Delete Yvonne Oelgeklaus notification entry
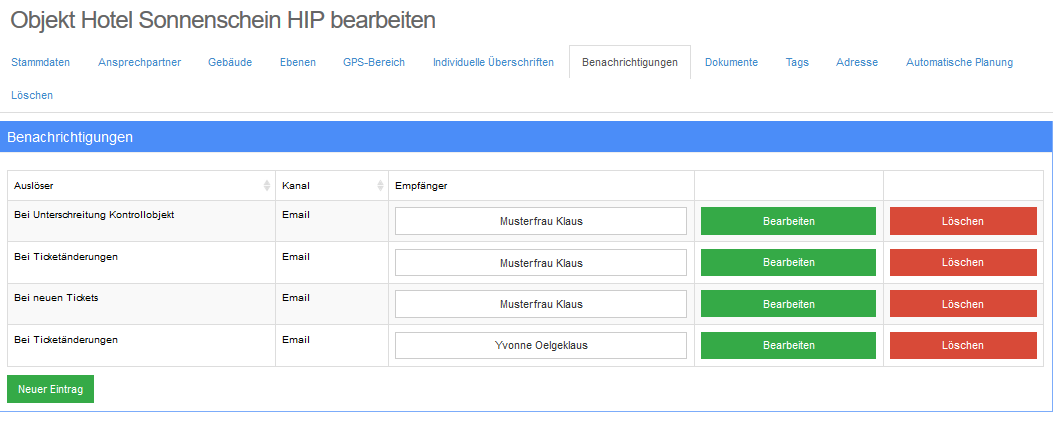This screenshot has height=426, width=1053. 963,345
